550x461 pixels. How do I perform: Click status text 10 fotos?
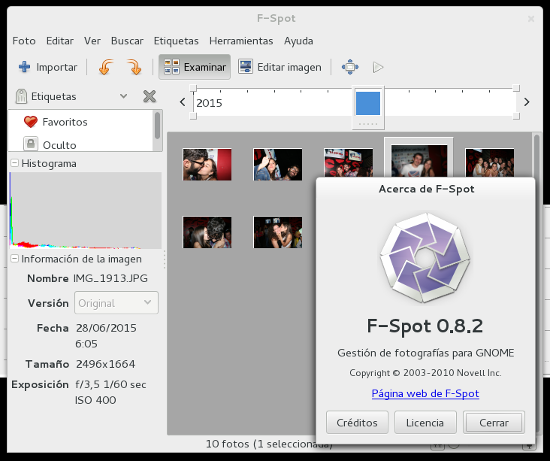(228, 444)
